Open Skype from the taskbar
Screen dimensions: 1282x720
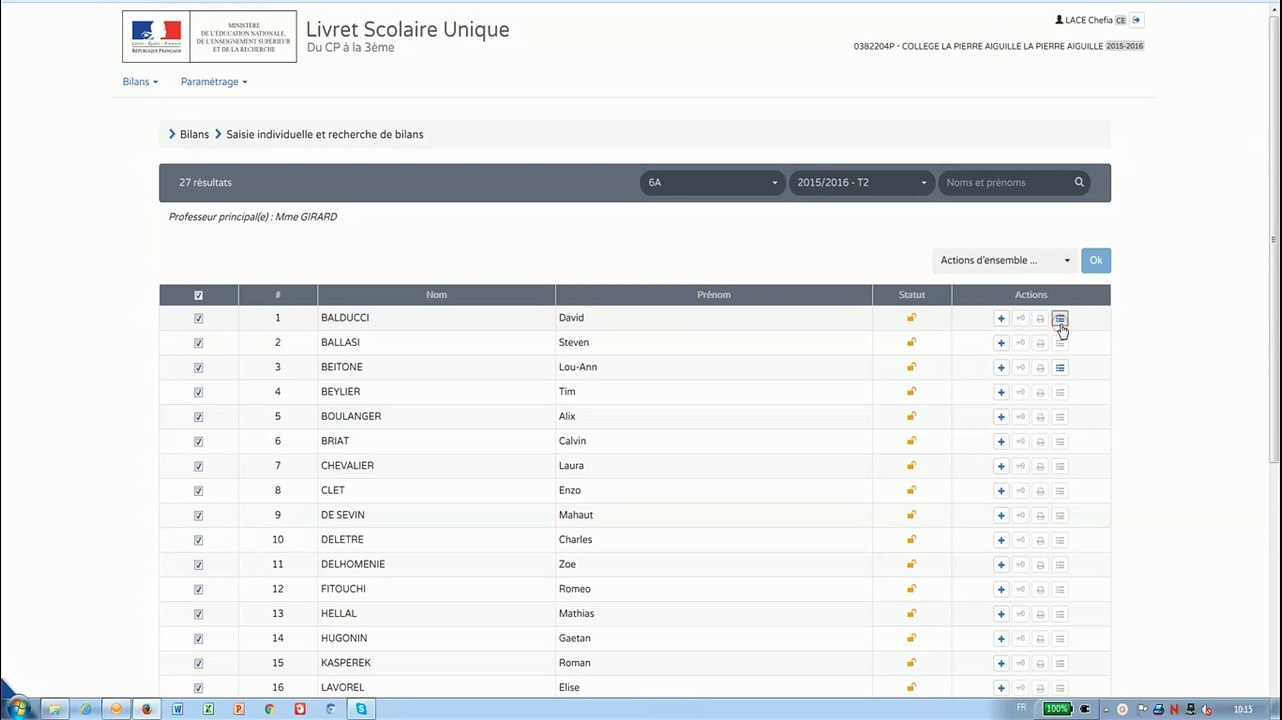coord(361,709)
